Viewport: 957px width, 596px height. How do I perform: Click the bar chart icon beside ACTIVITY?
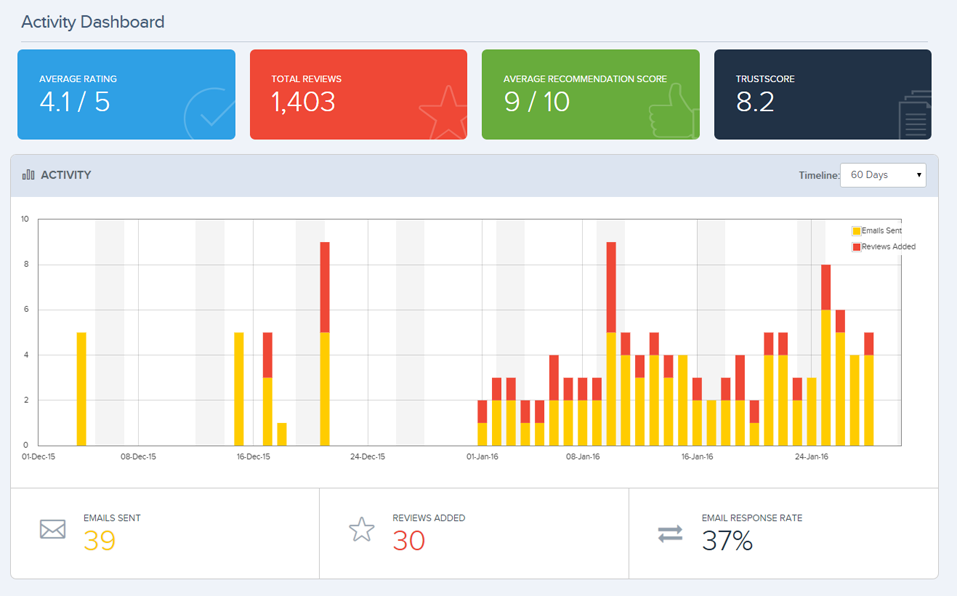[28, 175]
